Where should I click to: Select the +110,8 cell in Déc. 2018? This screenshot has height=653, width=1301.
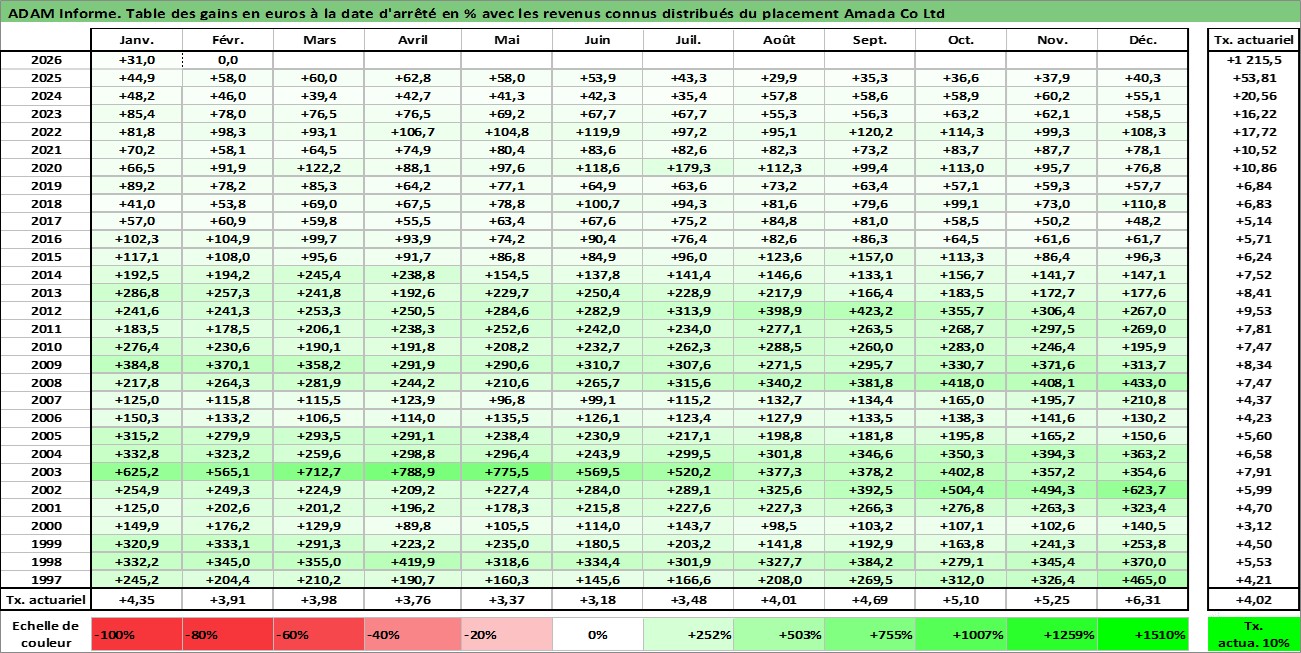(1143, 203)
